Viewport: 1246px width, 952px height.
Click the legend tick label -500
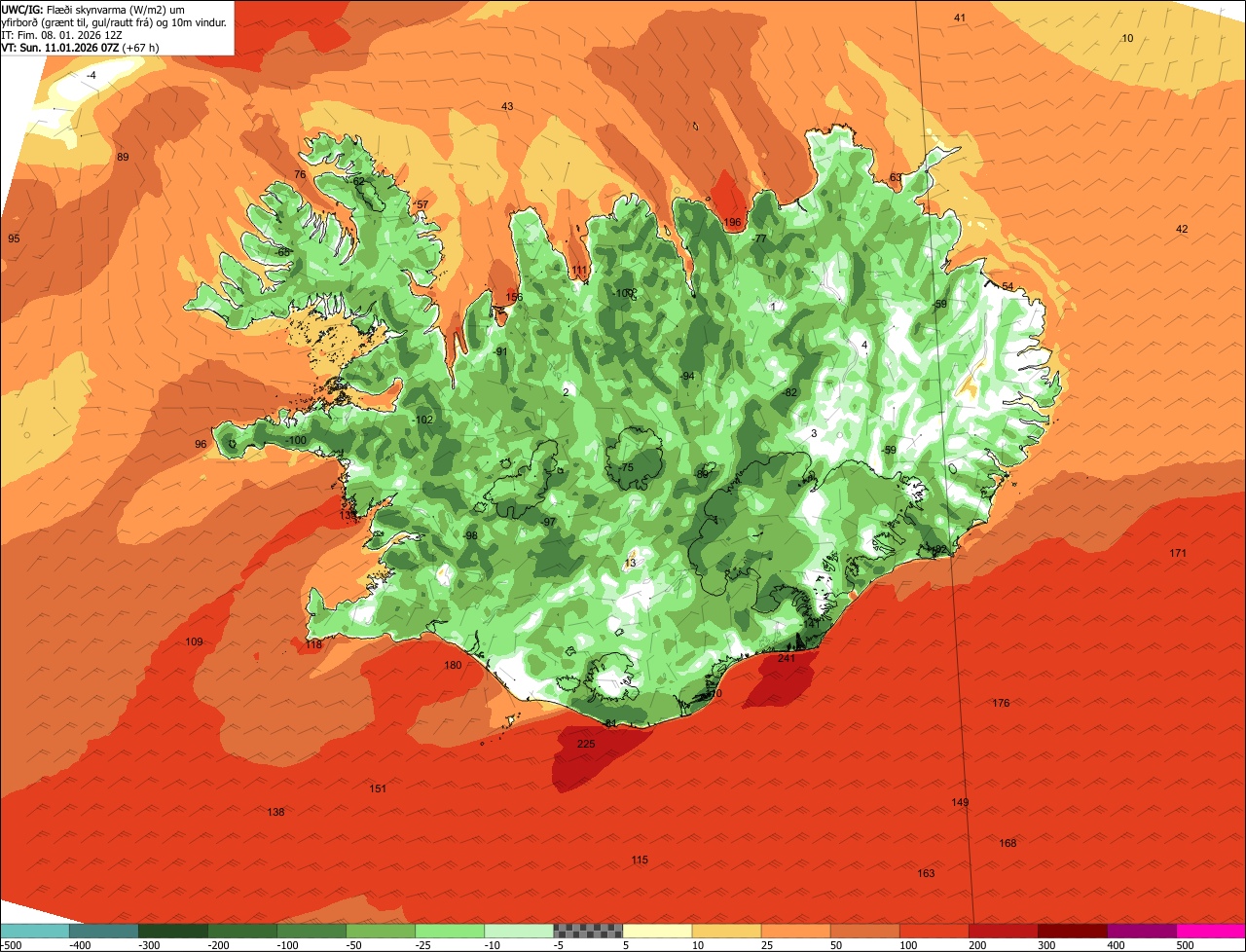coord(11,945)
